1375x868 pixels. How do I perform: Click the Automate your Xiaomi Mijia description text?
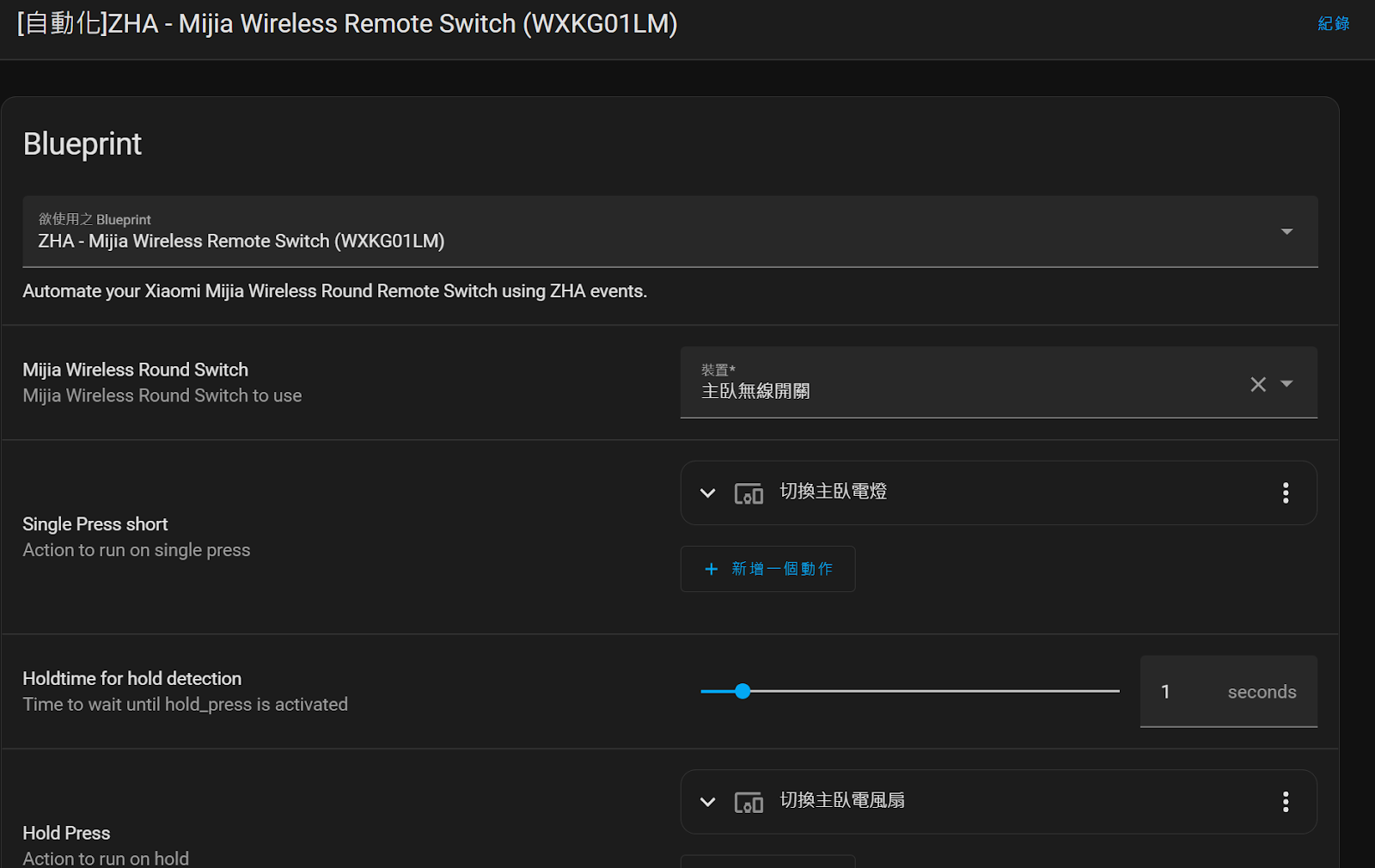(x=335, y=291)
